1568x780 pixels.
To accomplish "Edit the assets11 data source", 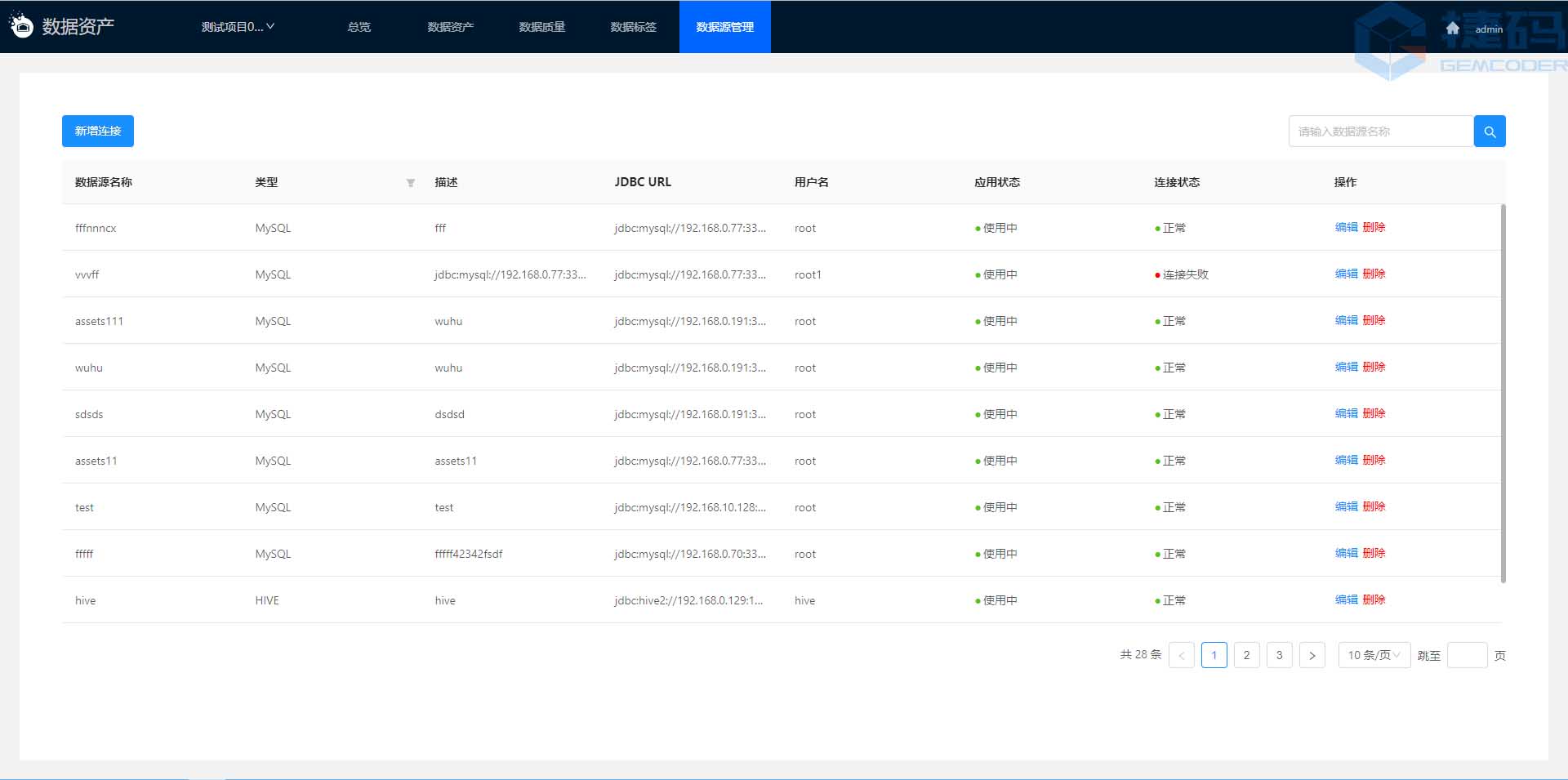I will pyautogui.click(x=1346, y=460).
